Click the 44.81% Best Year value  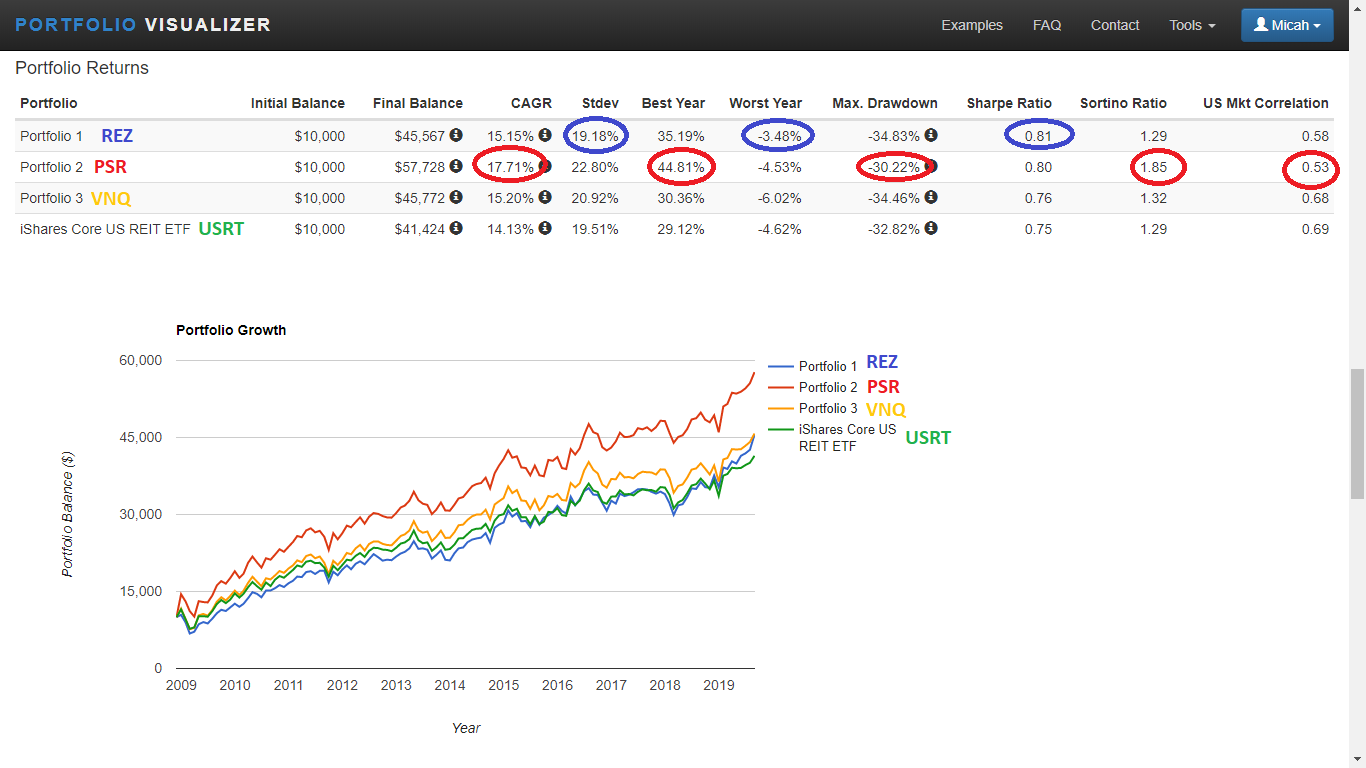(x=681, y=167)
